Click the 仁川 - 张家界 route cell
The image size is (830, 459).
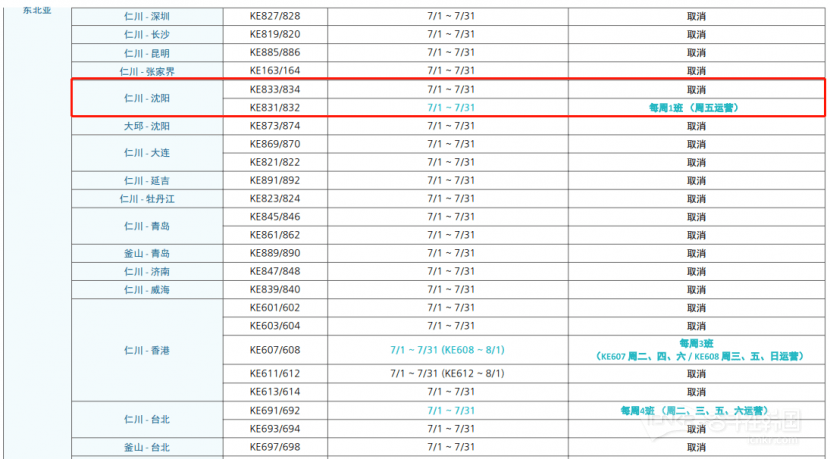(x=146, y=71)
